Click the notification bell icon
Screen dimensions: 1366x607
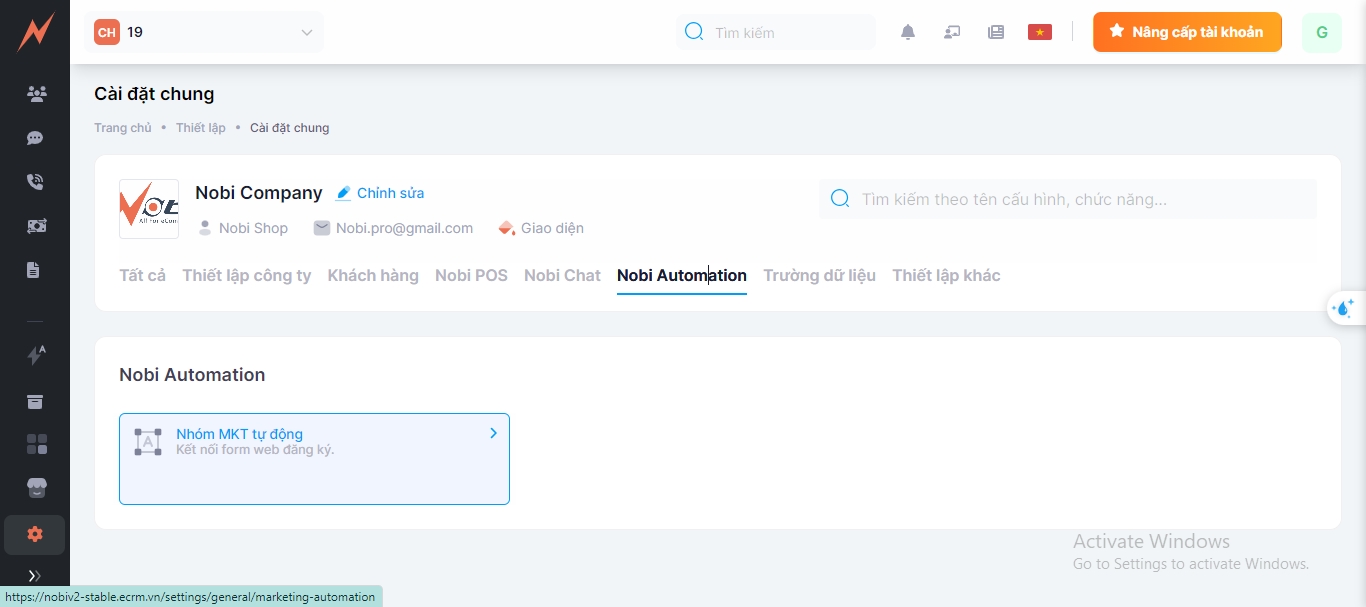[908, 32]
